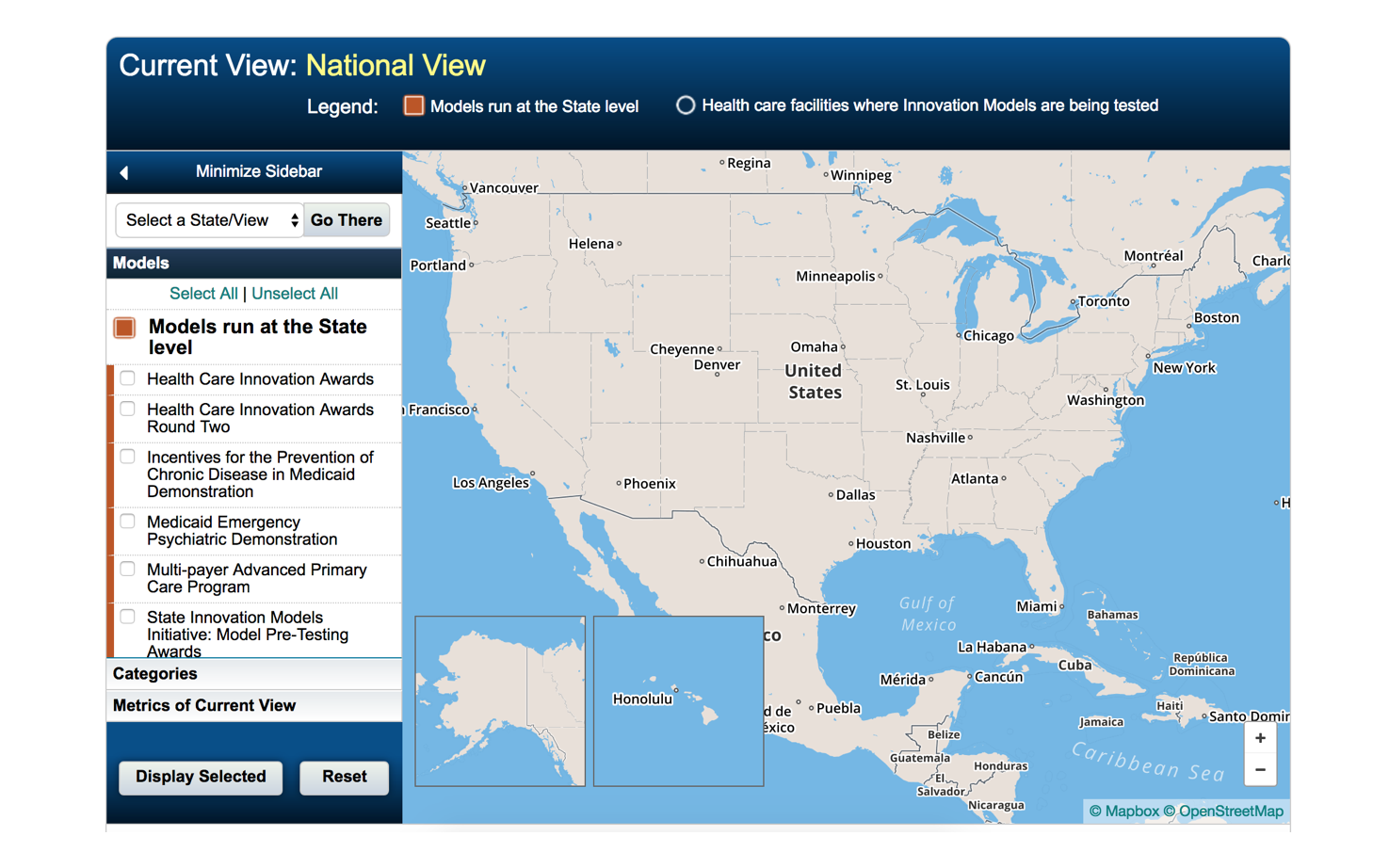Screen dimensions: 1373x868
Task: Click the Unselect All link
Action: pos(295,294)
